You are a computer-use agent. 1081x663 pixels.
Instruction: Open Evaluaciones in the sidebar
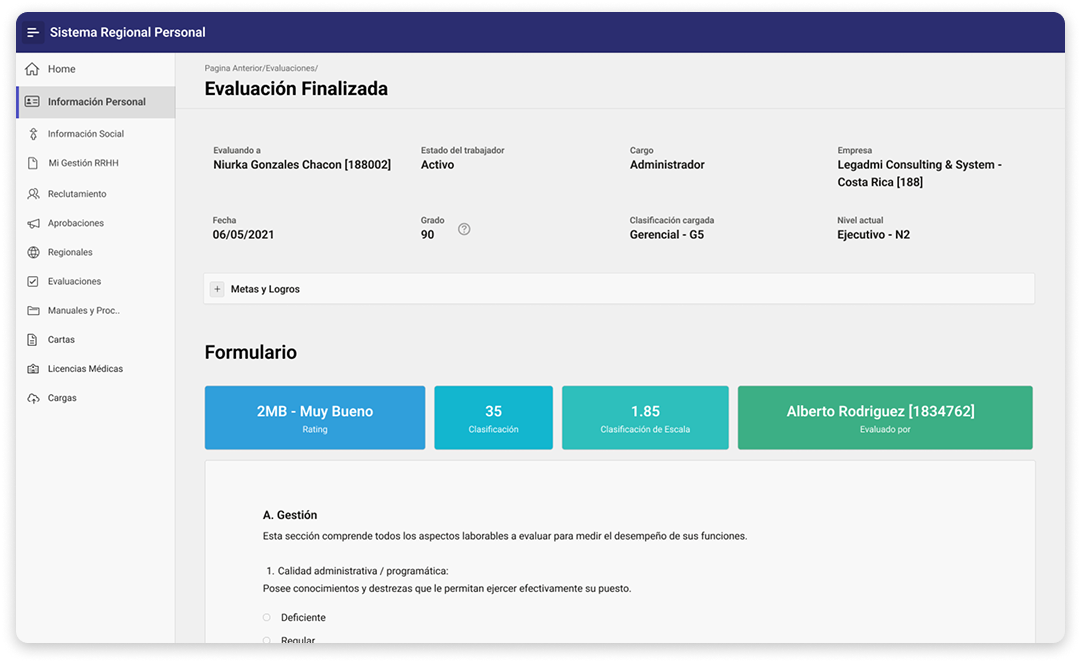(74, 282)
